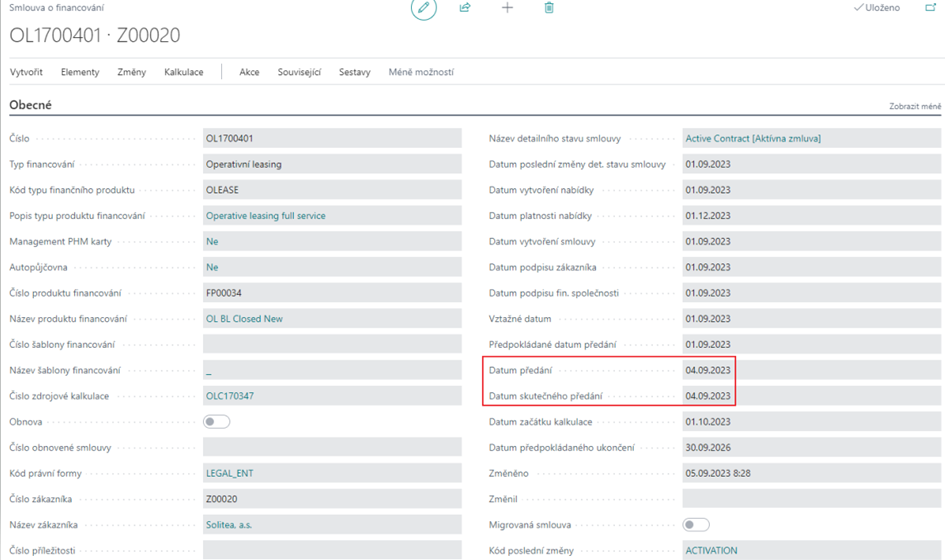Open the Vytvořit menu

click(26, 72)
